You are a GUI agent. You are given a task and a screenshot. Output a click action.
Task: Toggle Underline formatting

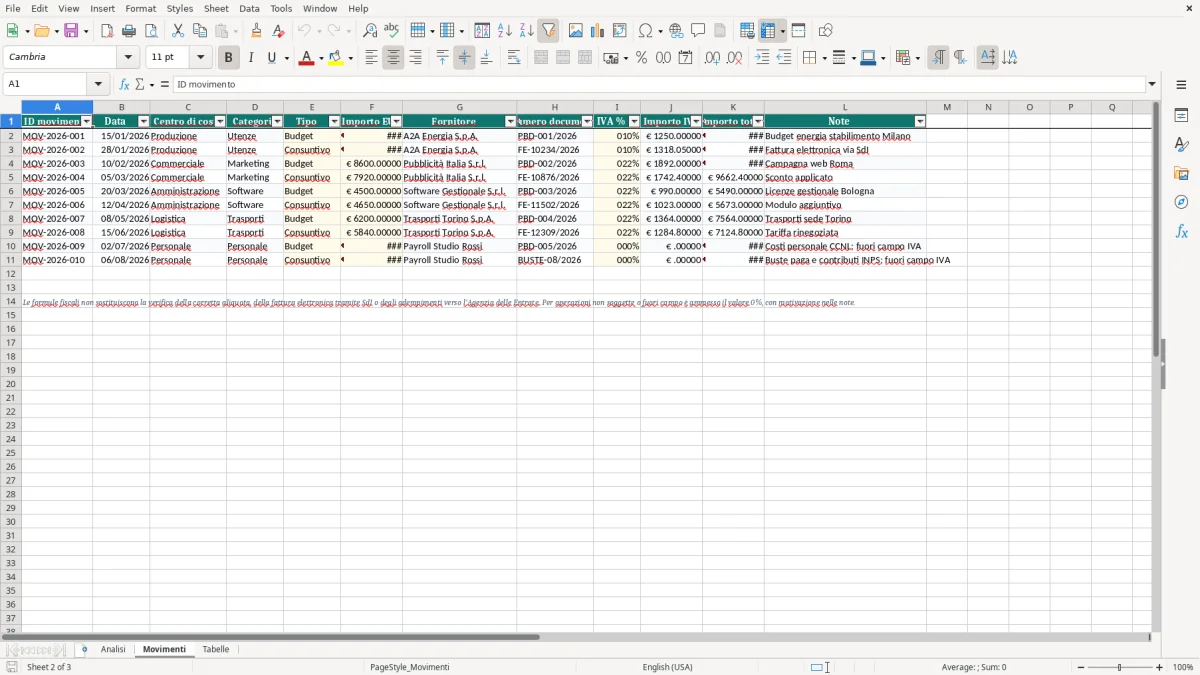[x=271, y=58]
